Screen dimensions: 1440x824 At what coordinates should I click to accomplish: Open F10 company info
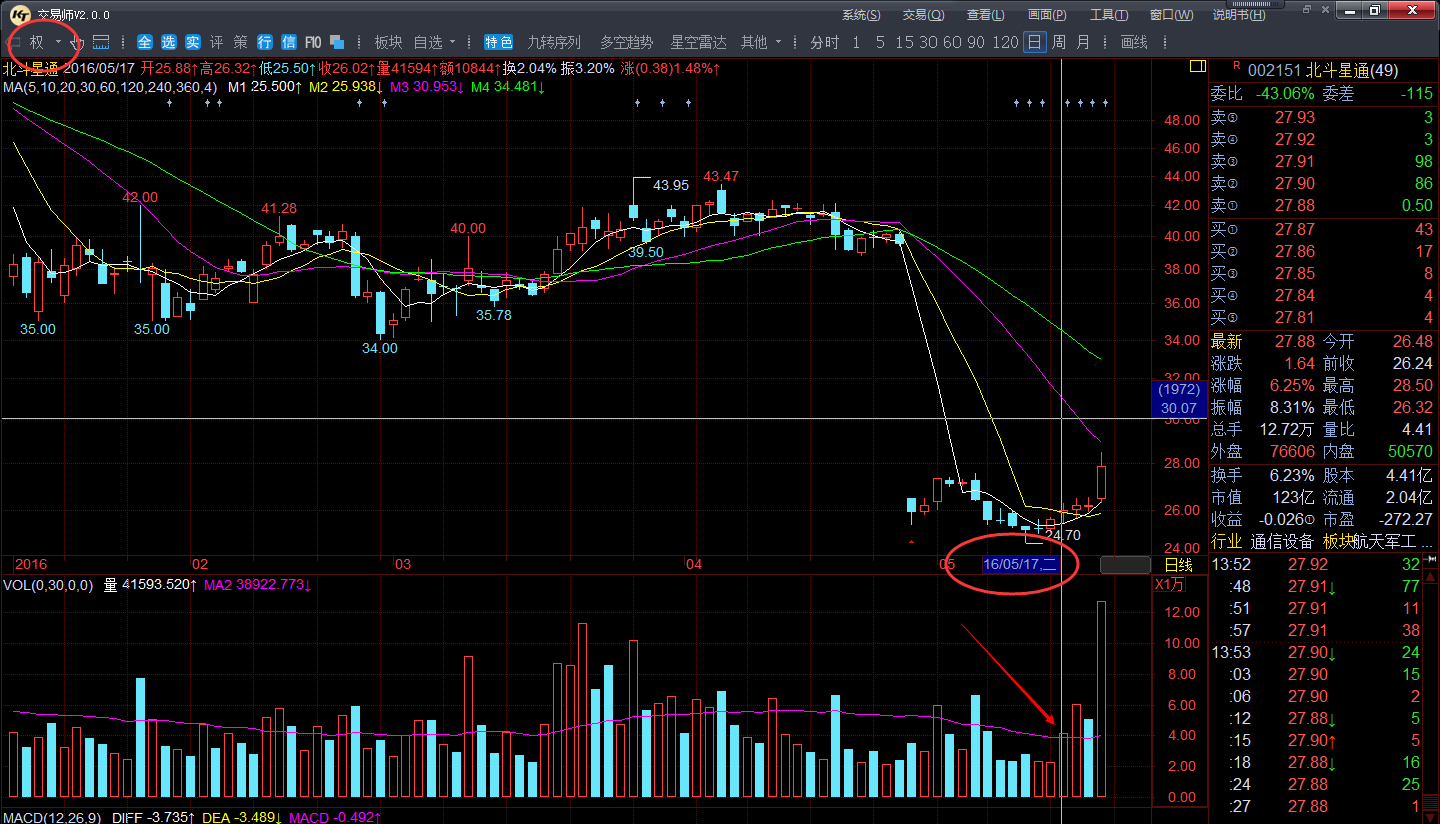313,42
